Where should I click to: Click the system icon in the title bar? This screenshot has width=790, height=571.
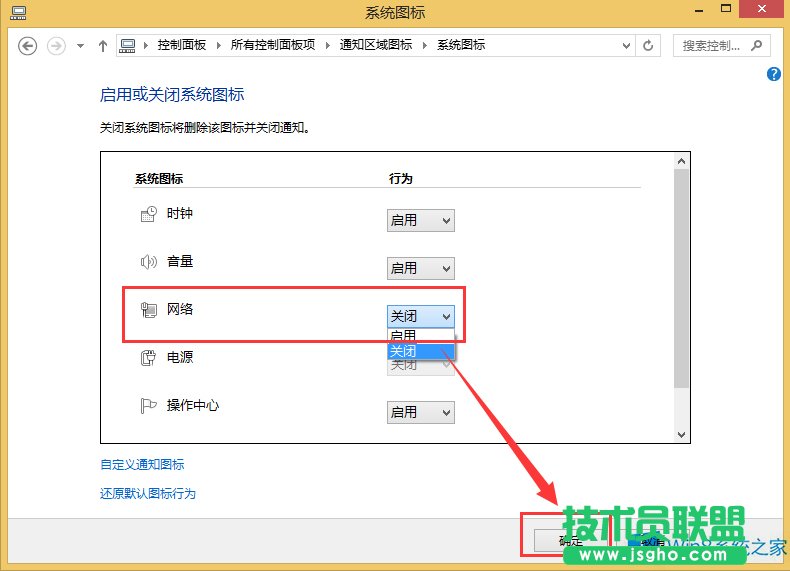18,13
